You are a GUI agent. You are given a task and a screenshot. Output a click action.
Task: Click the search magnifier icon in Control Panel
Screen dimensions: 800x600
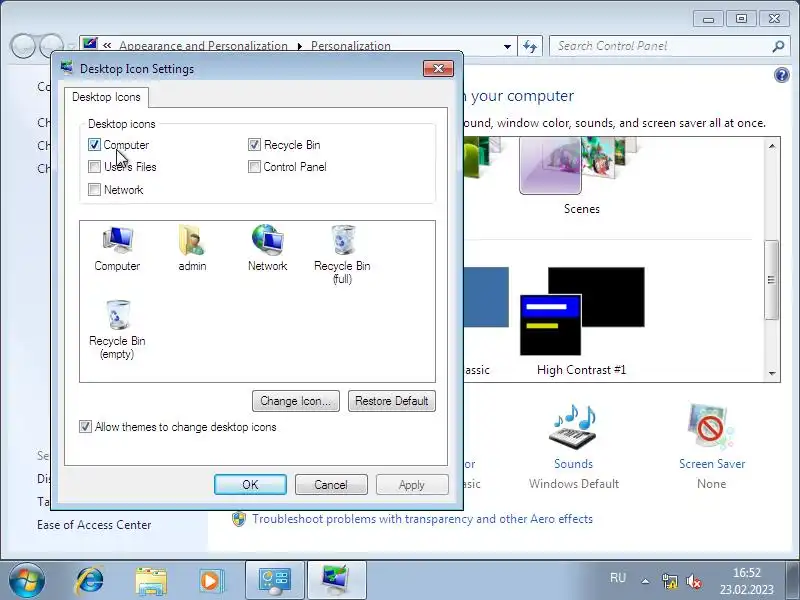point(778,46)
